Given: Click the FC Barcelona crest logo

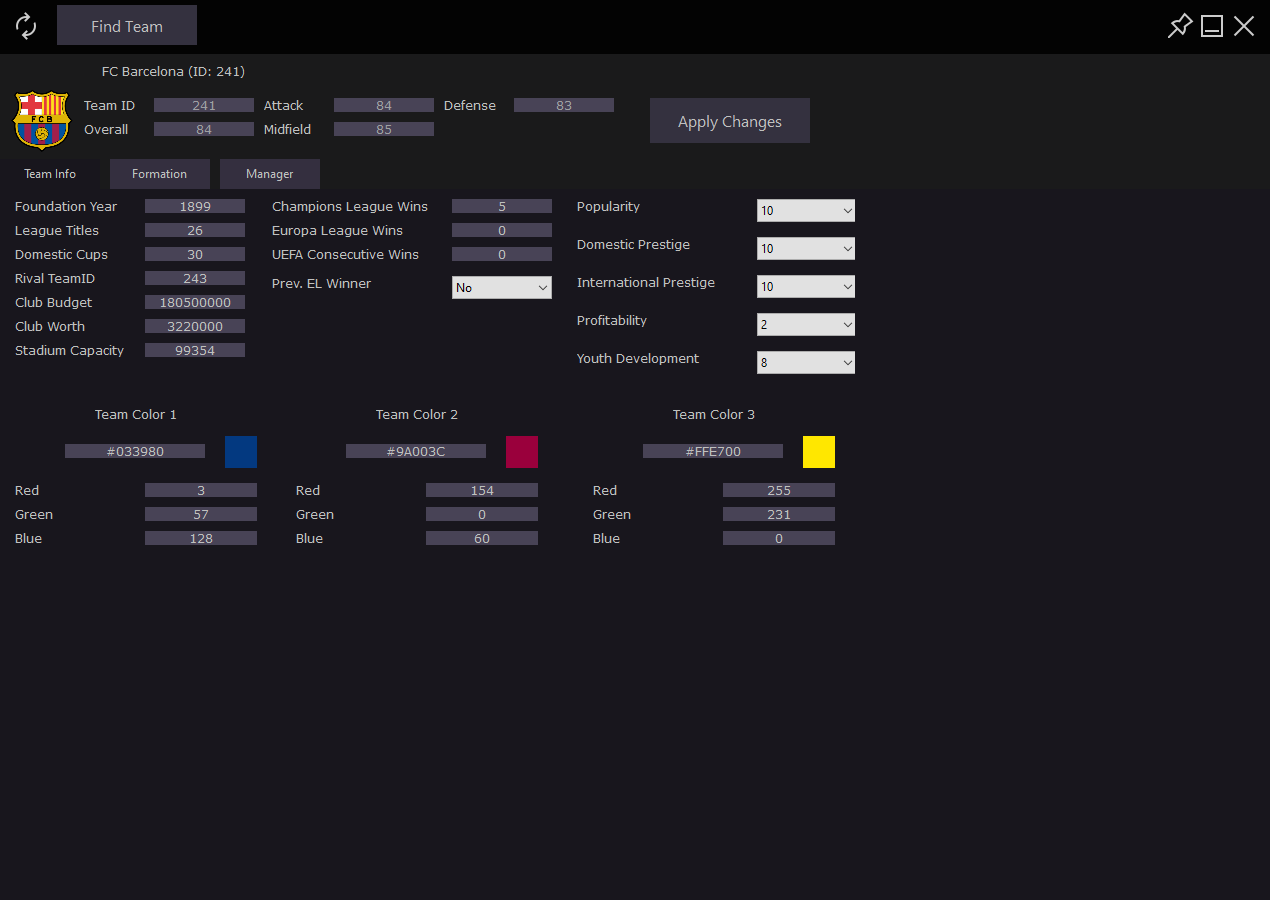Looking at the screenshot, I should coord(41,120).
